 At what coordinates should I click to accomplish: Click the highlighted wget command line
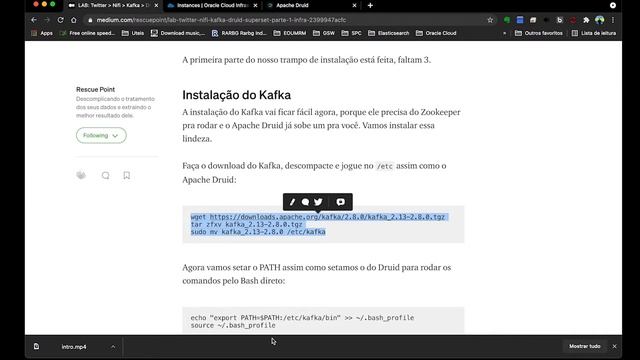click(x=318, y=217)
